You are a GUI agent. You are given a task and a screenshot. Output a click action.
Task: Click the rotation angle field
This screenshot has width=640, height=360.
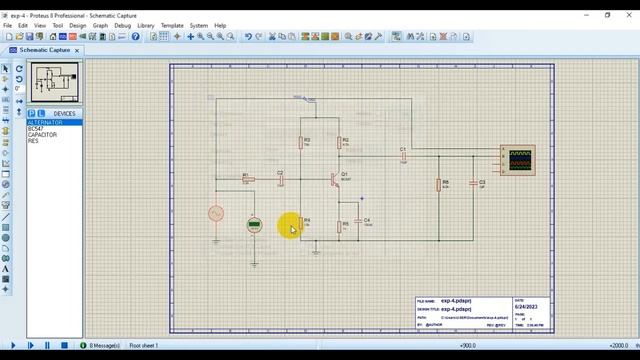click(x=19, y=89)
